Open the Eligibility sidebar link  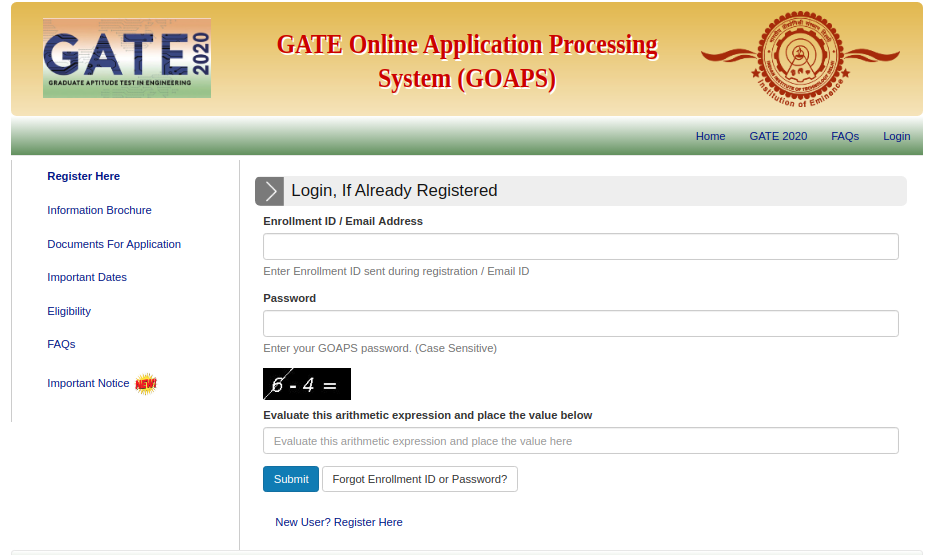69,311
